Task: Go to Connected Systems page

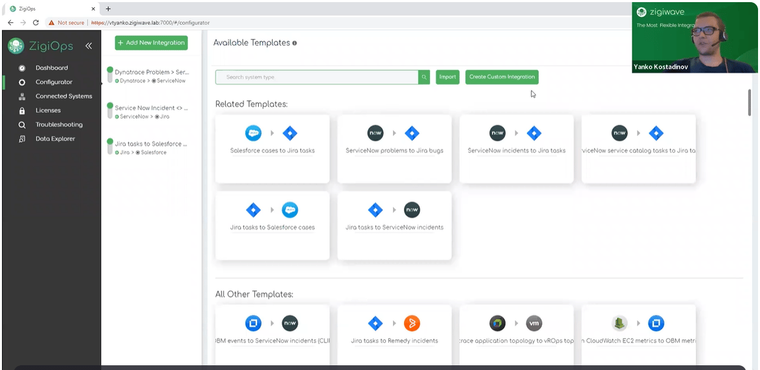Action: [63, 96]
